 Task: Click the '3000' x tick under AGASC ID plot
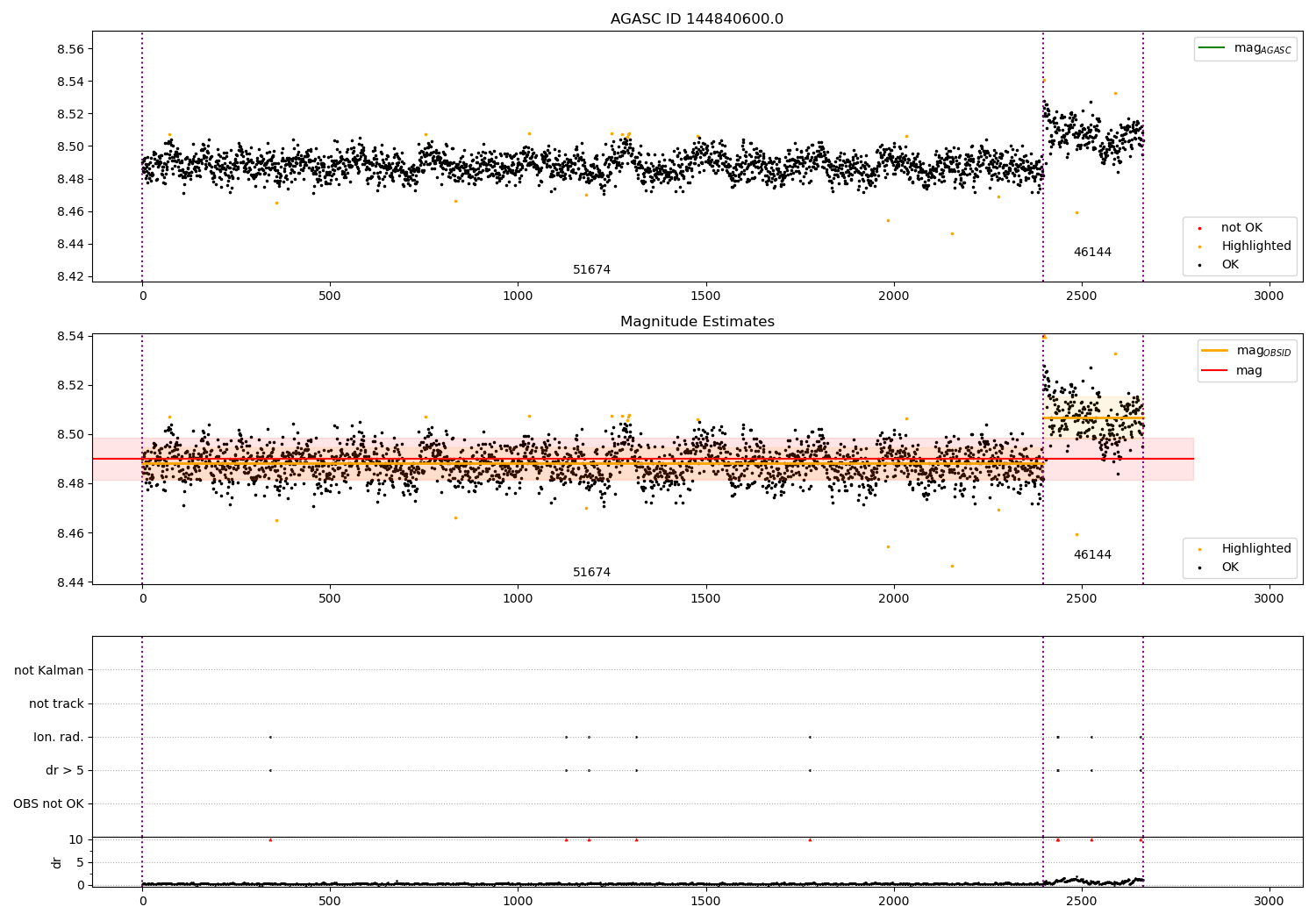(1269, 296)
